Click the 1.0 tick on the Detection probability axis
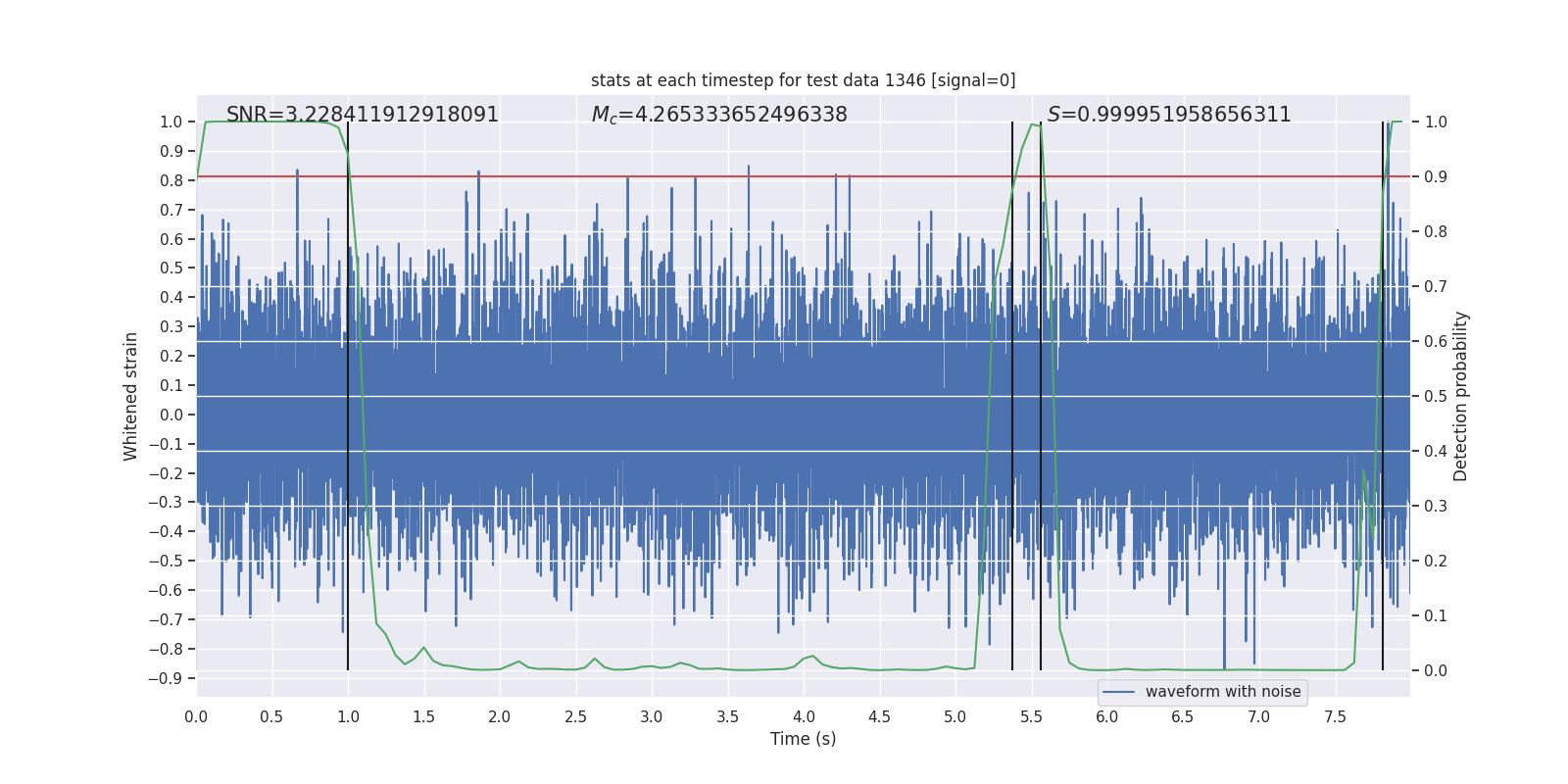The image size is (1568, 784). point(1436,122)
